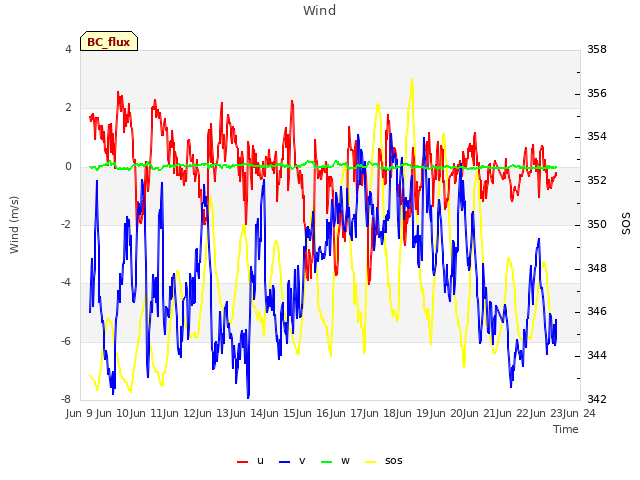Image resolution: width=640 pixels, height=480 pixels.
Task: Click the yellow sos peak on Jun 18
Action: pos(412,80)
